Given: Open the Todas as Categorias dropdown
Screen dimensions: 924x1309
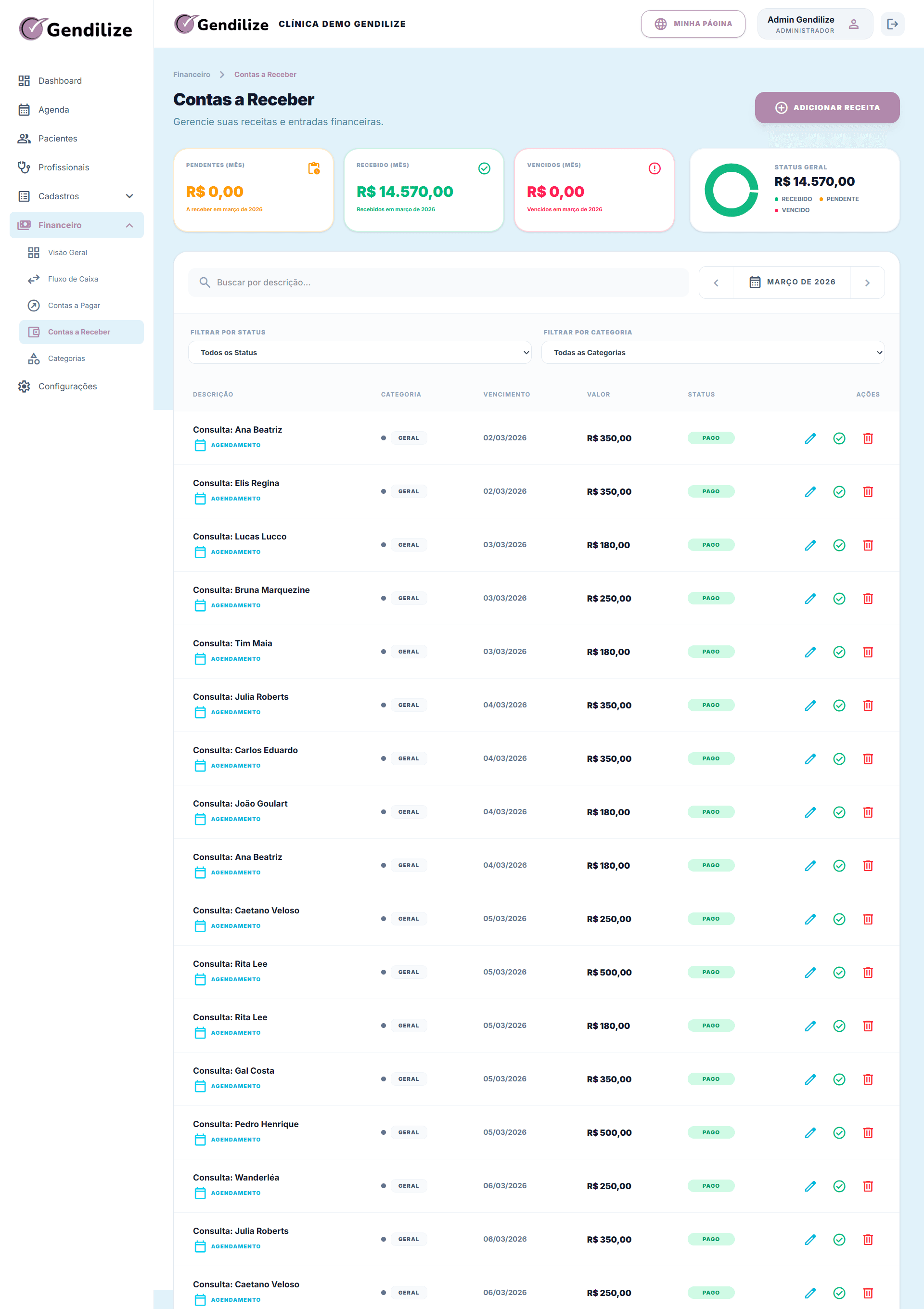Looking at the screenshot, I should click(713, 352).
